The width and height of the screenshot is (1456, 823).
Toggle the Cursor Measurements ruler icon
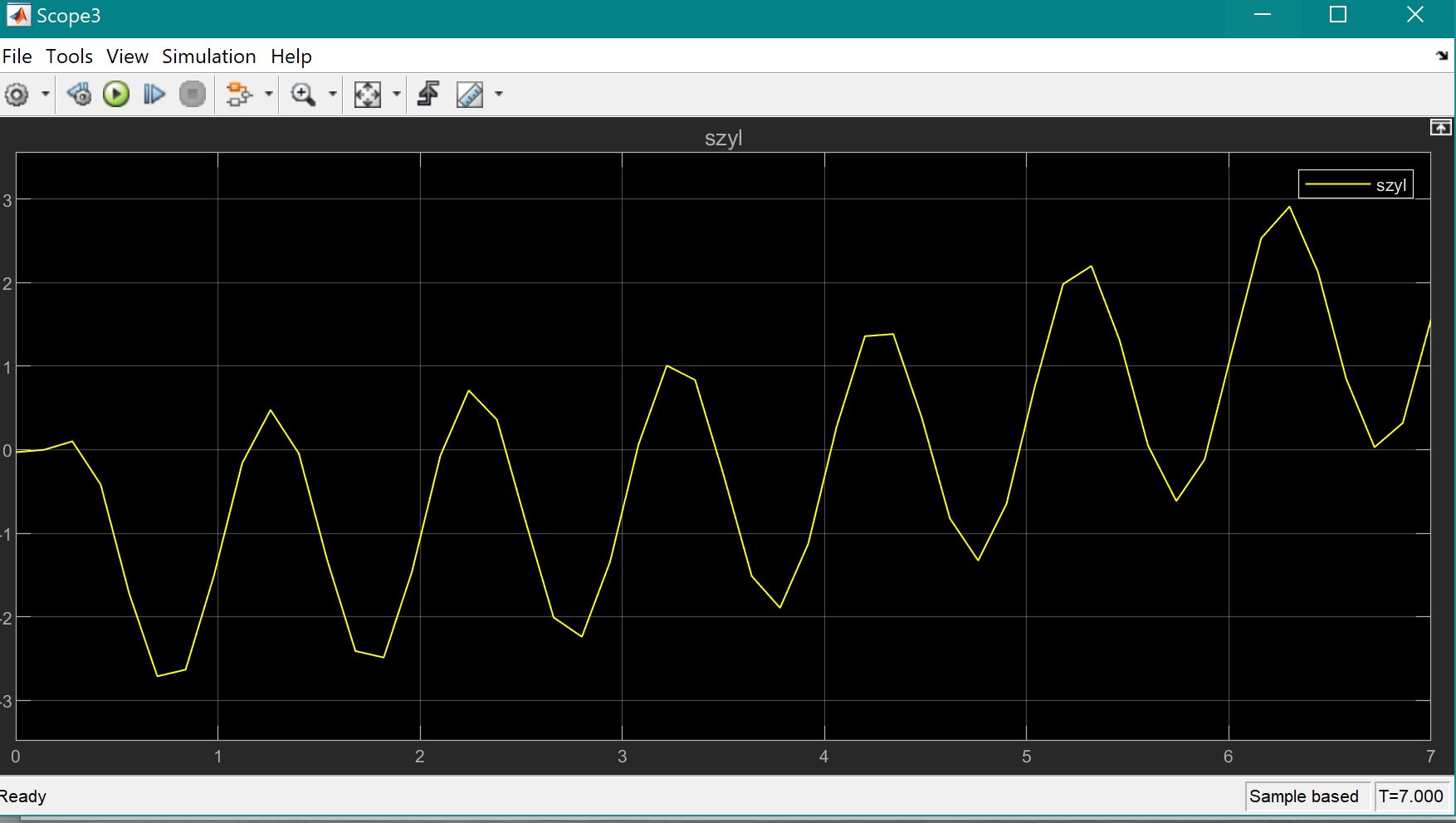[x=470, y=95]
